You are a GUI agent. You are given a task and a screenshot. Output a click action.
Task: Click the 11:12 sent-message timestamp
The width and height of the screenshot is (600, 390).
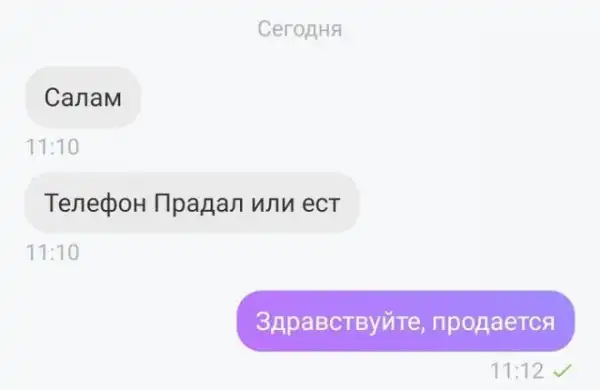click(517, 370)
